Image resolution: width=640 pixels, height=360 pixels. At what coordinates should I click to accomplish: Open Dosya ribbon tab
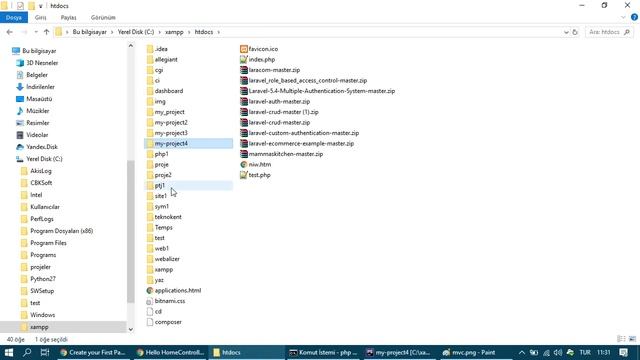point(14,18)
